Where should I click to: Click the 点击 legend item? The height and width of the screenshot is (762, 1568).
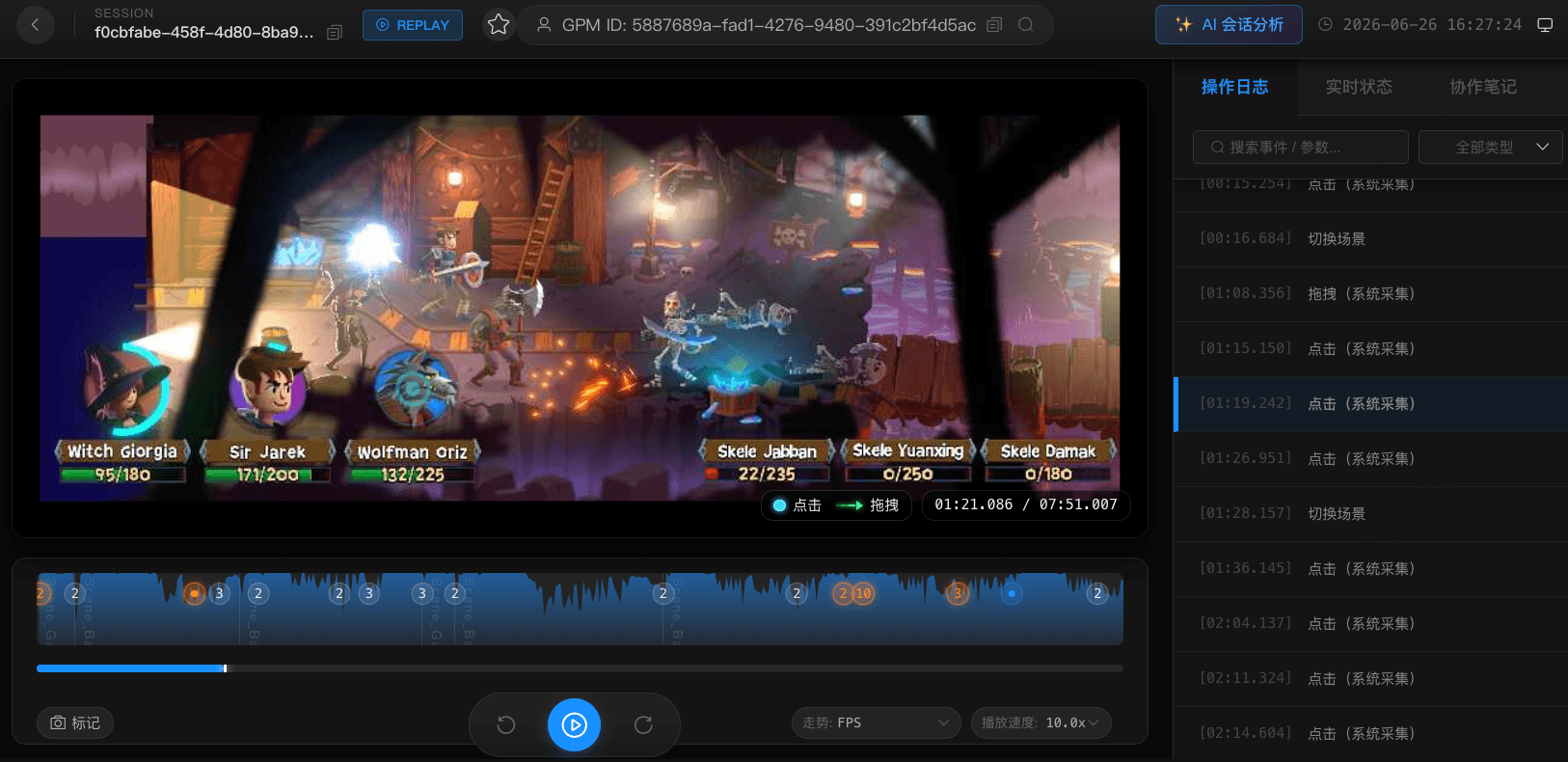(798, 505)
